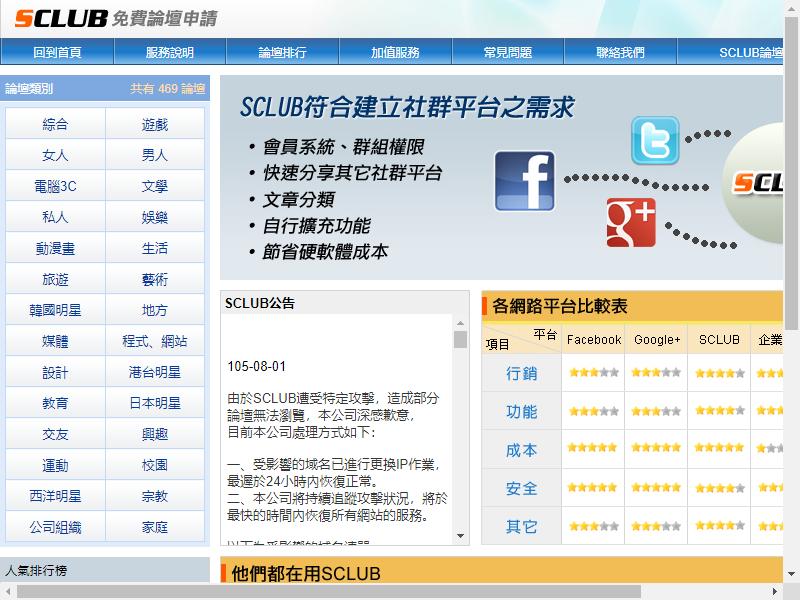The image size is (800, 600).
Task: Select the 綜合 forum category
Action: click(x=55, y=124)
